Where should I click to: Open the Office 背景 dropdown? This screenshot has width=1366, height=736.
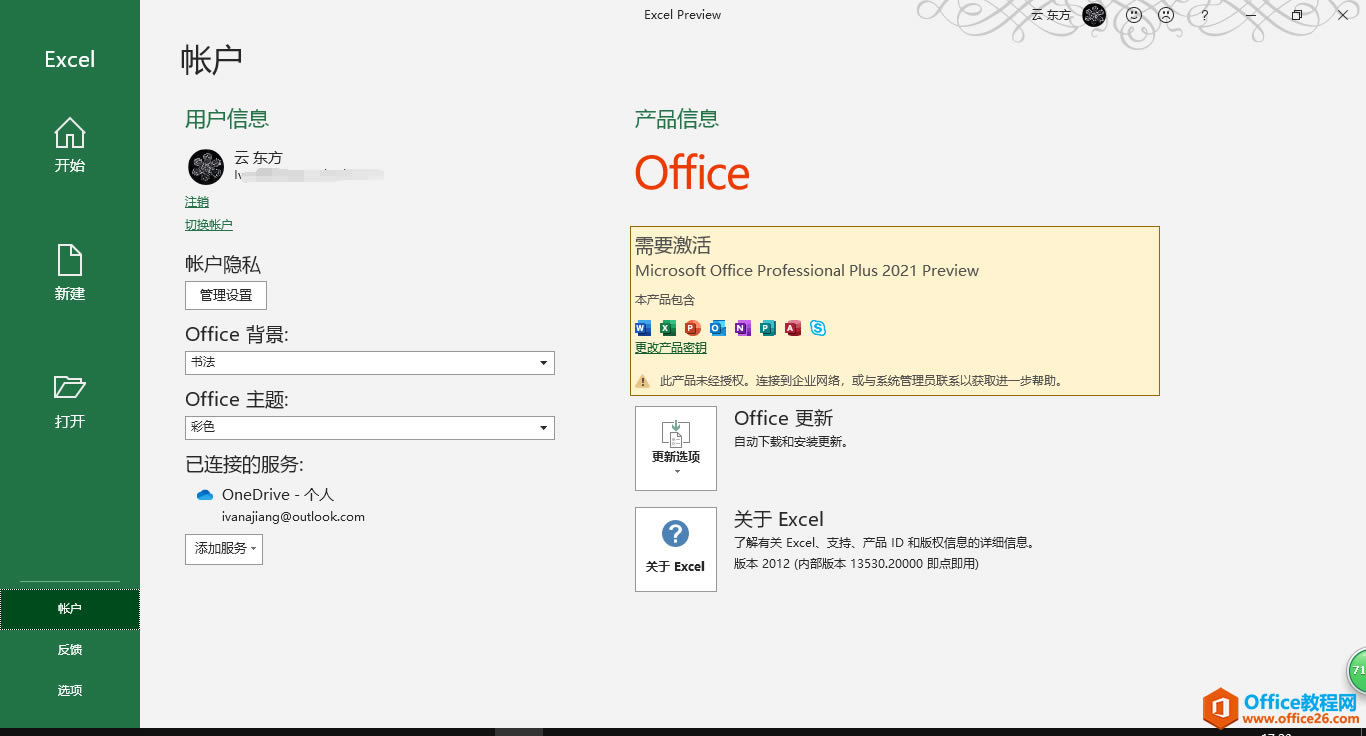[x=543, y=363]
